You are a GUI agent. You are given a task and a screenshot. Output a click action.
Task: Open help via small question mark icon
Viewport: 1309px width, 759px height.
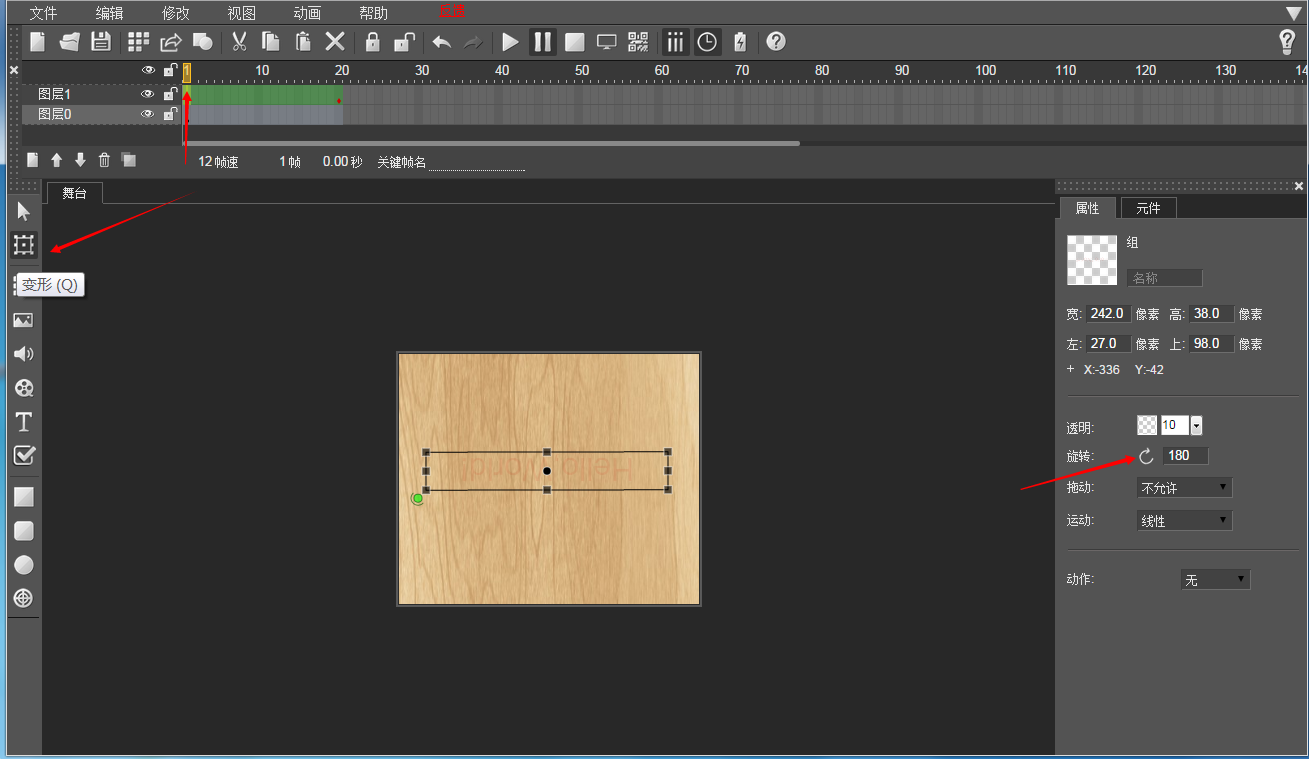776,42
